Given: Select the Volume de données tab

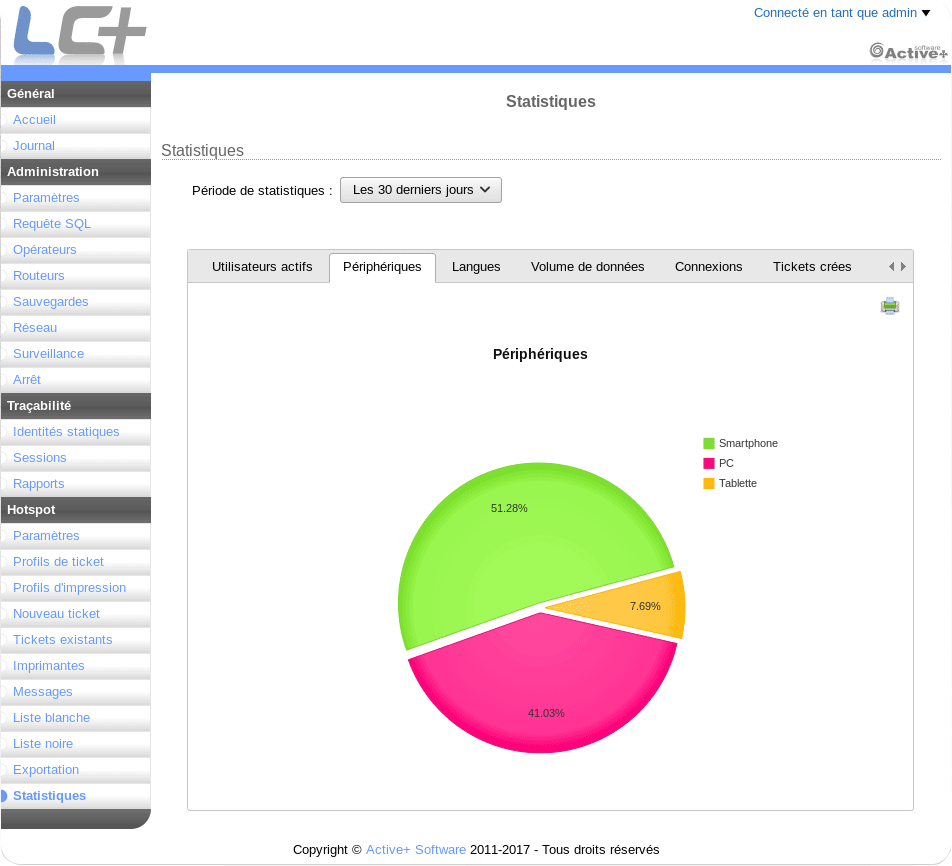Looking at the screenshot, I should [x=587, y=267].
